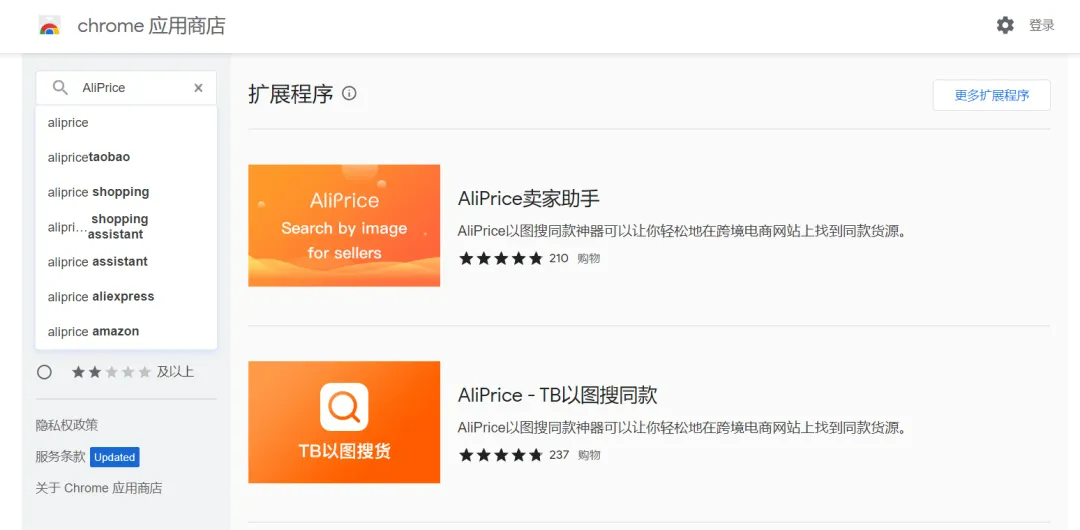This screenshot has height=530, width=1080.
Task: Pick the 'aliprice amazon' suggestion
Action: pyautogui.click(x=93, y=332)
